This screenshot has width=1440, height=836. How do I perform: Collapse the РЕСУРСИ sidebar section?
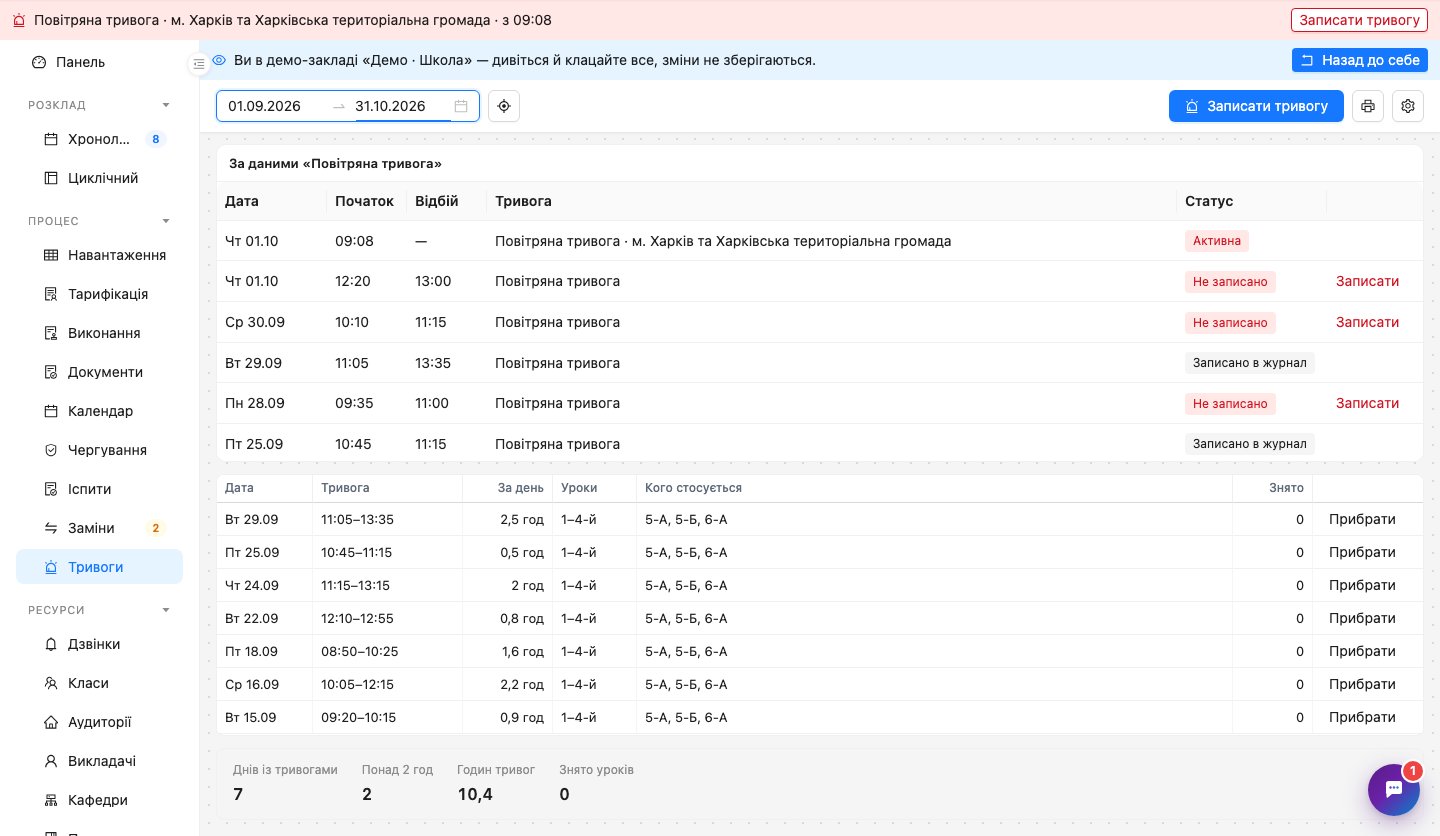tap(166, 610)
